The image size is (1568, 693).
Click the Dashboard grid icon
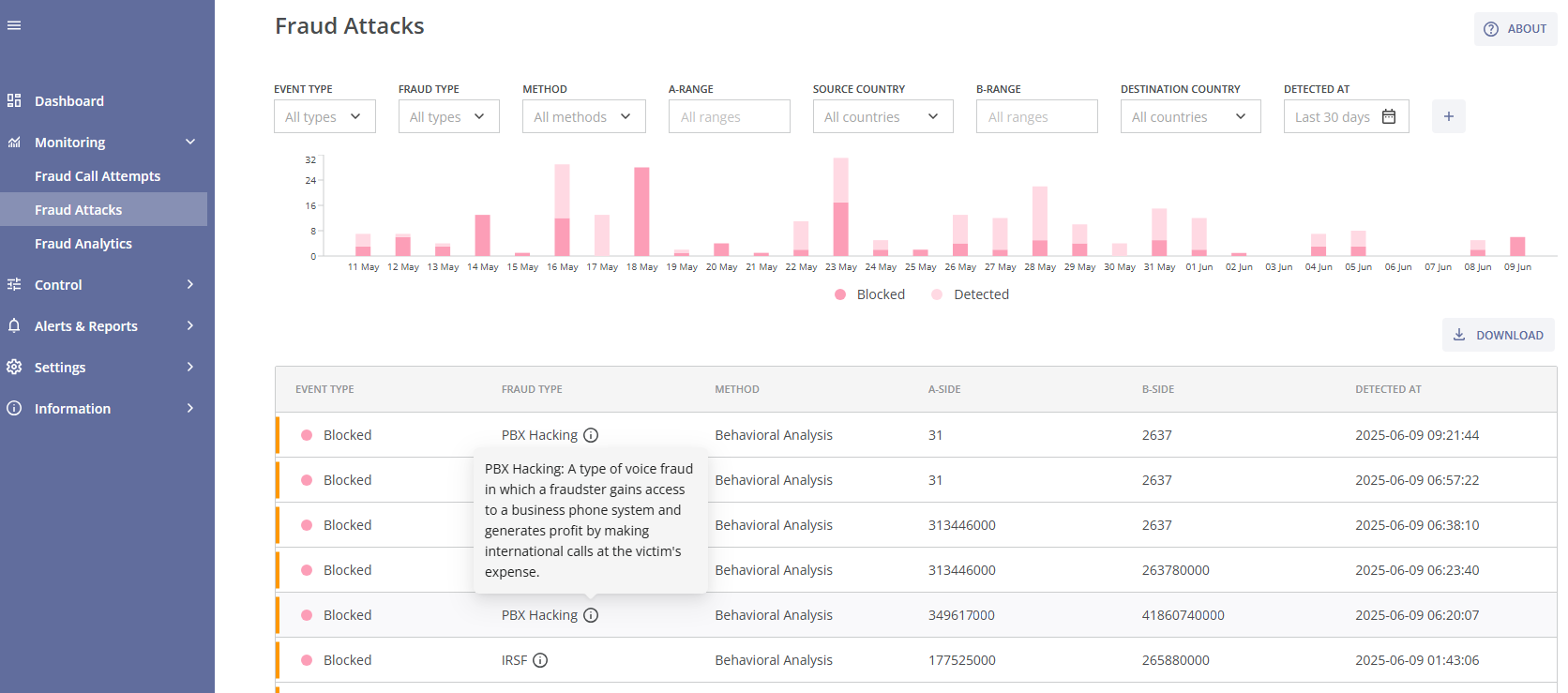tap(14, 100)
